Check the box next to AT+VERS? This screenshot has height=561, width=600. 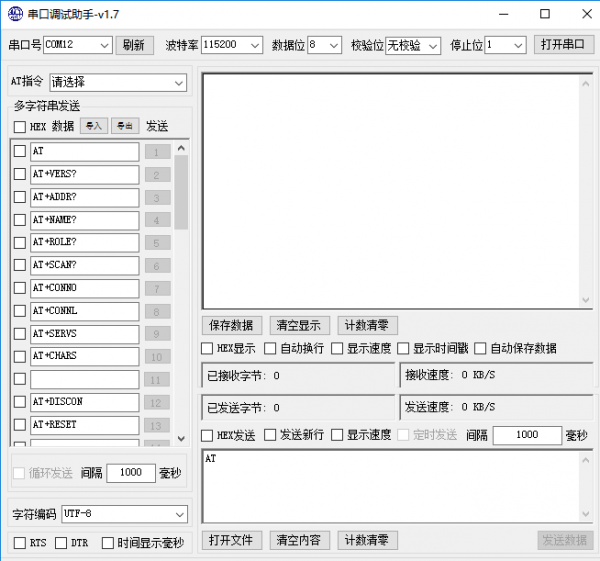(x=20, y=174)
